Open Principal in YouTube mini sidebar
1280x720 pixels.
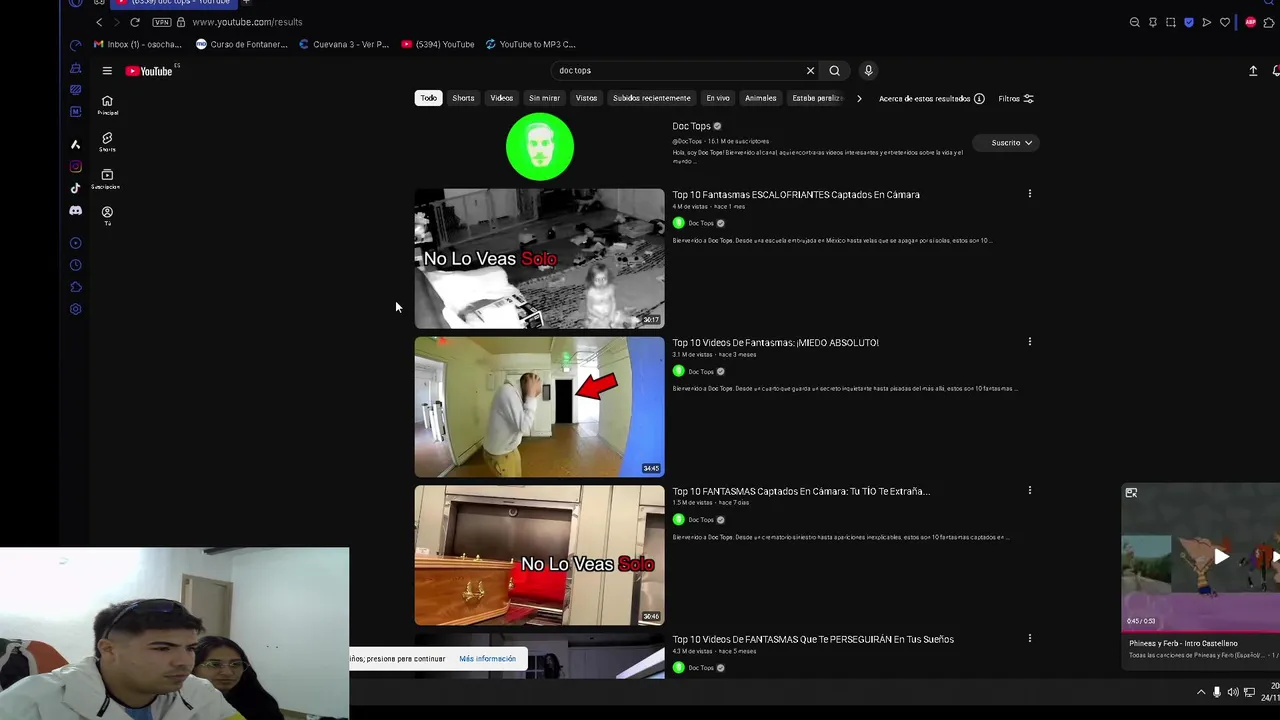[107, 105]
